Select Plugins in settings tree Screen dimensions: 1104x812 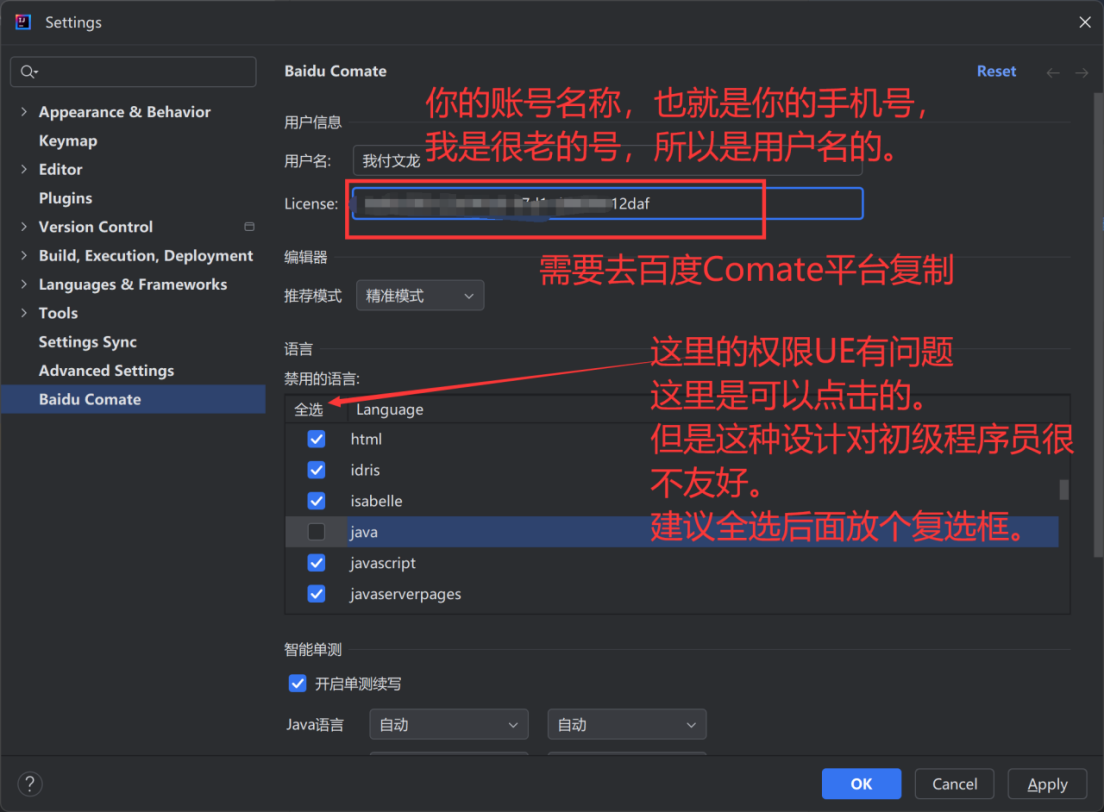65,198
